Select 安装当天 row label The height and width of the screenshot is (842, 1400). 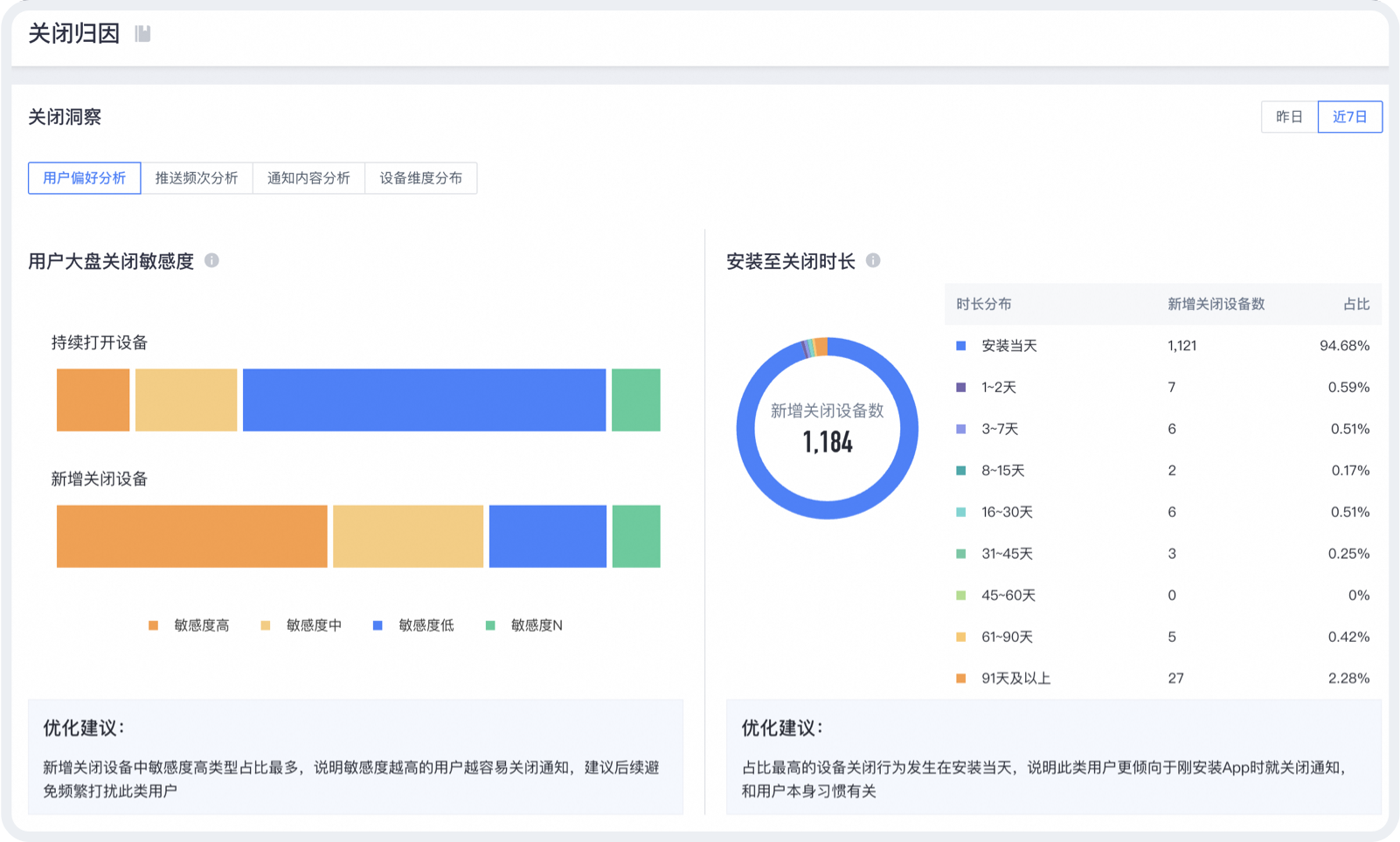pyautogui.click(x=1009, y=346)
